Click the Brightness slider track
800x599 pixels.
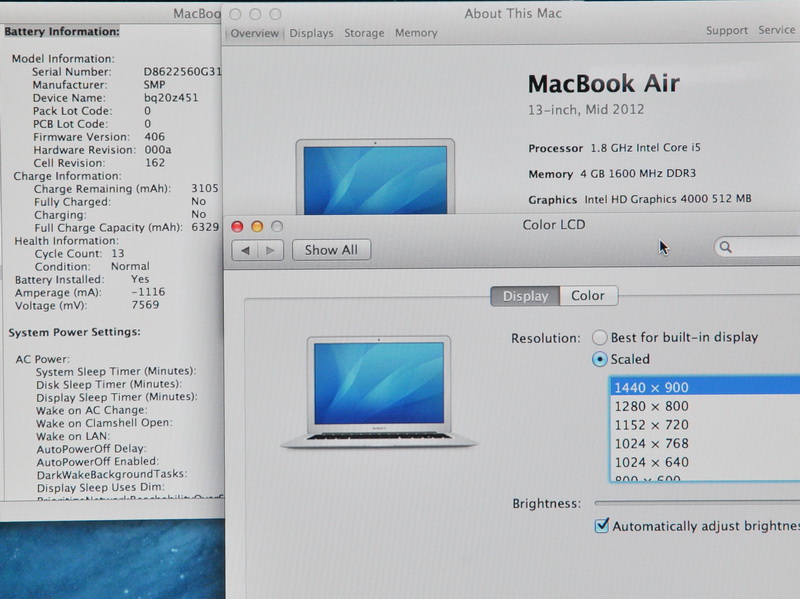pos(697,503)
